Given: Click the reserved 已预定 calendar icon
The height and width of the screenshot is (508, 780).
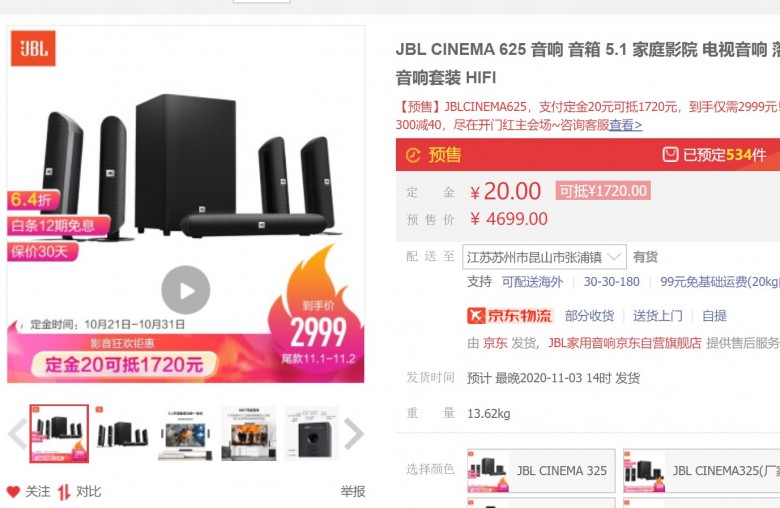Looking at the screenshot, I should (670, 154).
